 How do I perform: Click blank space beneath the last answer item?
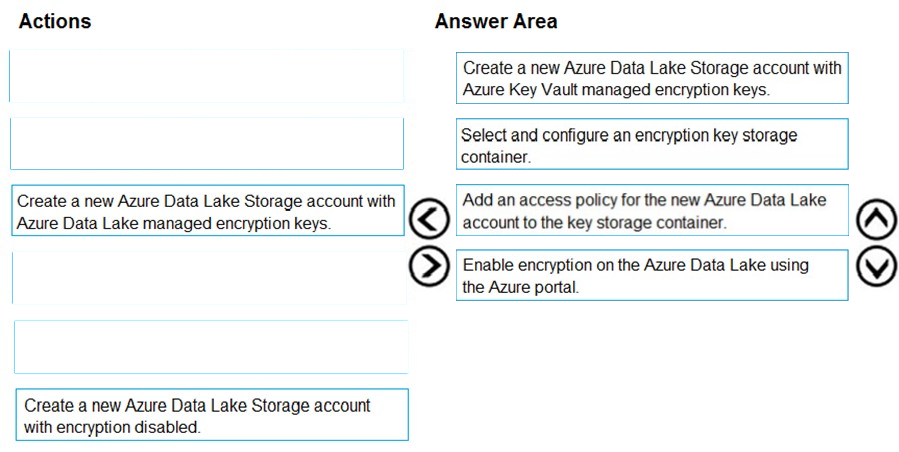(x=652, y=373)
